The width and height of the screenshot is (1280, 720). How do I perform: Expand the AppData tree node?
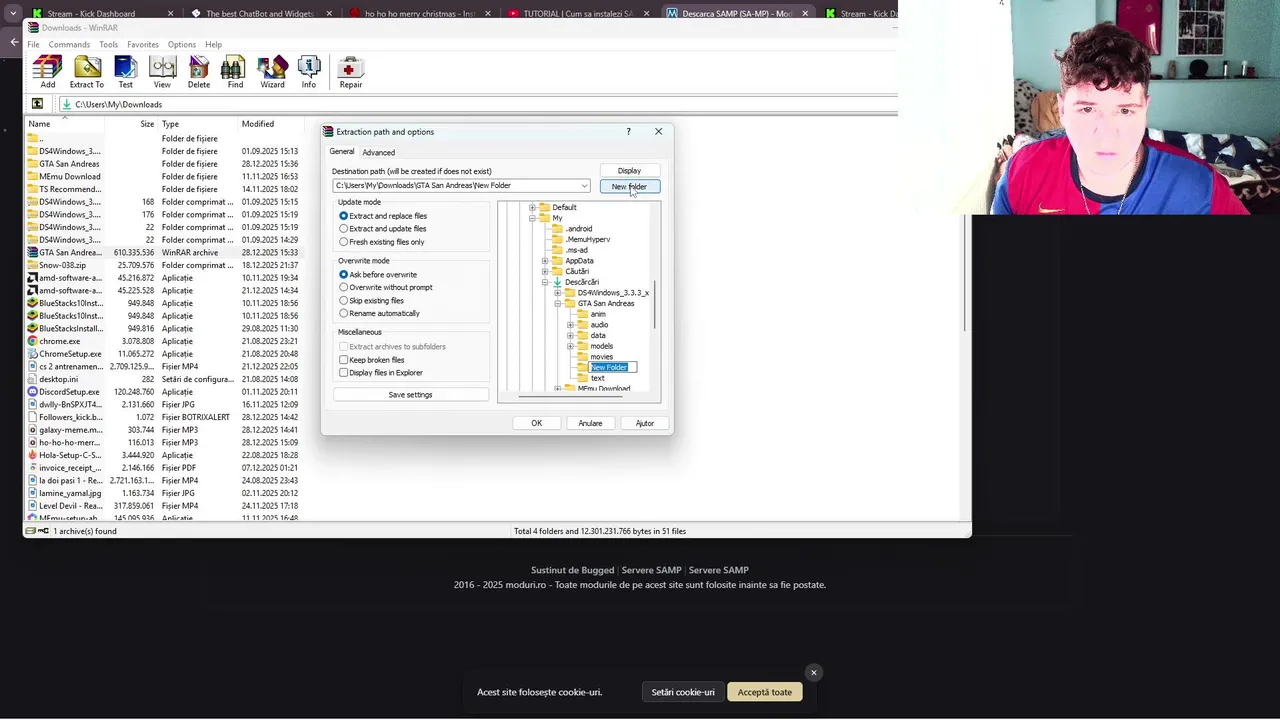545,261
